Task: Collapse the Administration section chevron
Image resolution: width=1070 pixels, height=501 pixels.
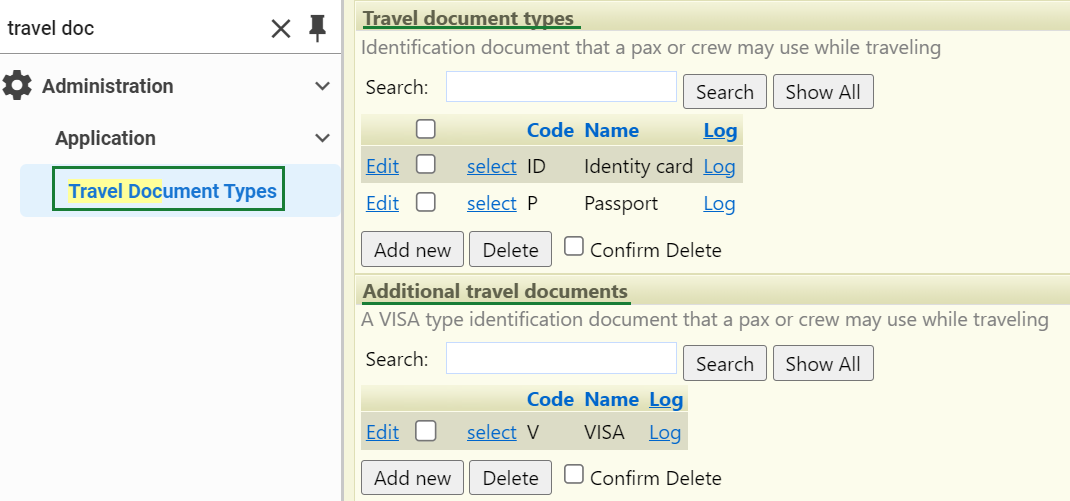Action: pyautogui.click(x=322, y=86)
